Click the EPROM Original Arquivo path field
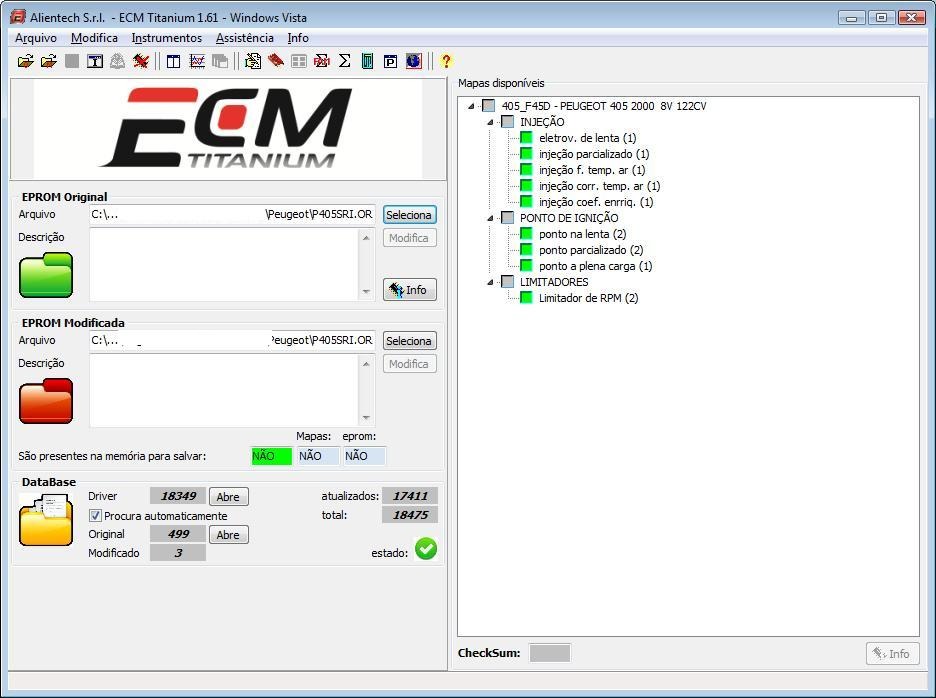This screenshot has width=936, height=698. [x=232, y=214]
